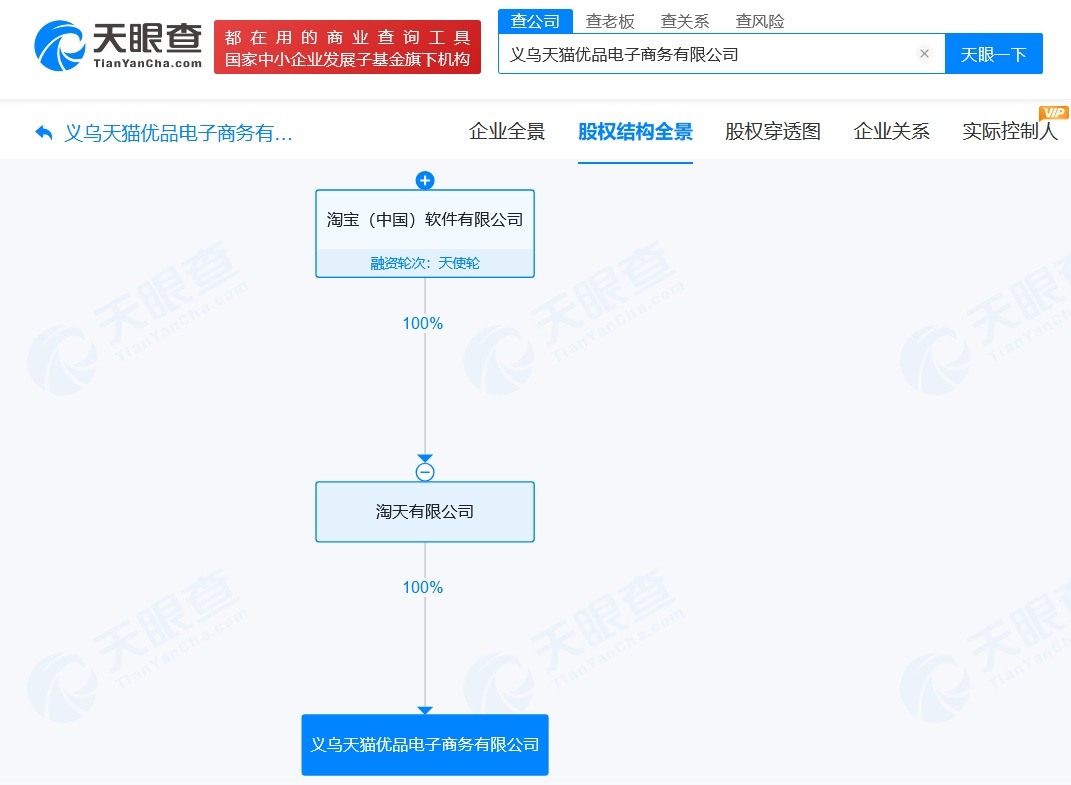Expand upstream shareholders via the plus icon

pos(425,180)
